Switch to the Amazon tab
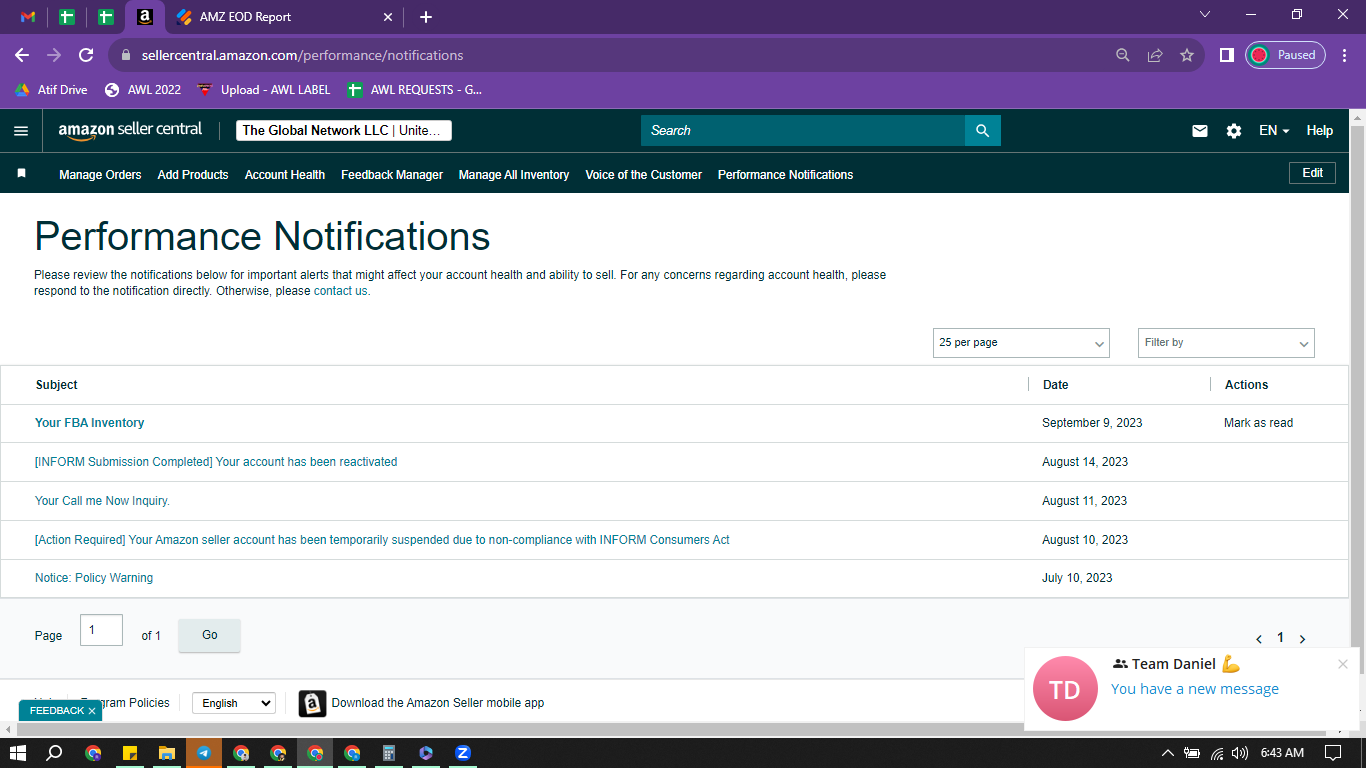Screen dimensions: 1366x768 (x=145, y=17)
